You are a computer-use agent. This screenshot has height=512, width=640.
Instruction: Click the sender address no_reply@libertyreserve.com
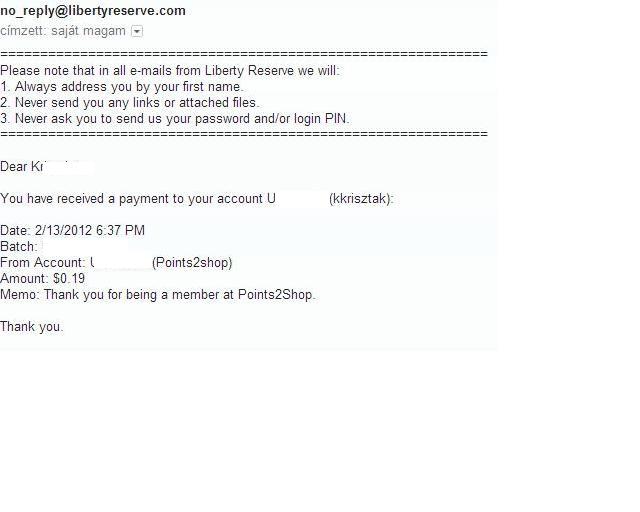(x=93, y=11)
